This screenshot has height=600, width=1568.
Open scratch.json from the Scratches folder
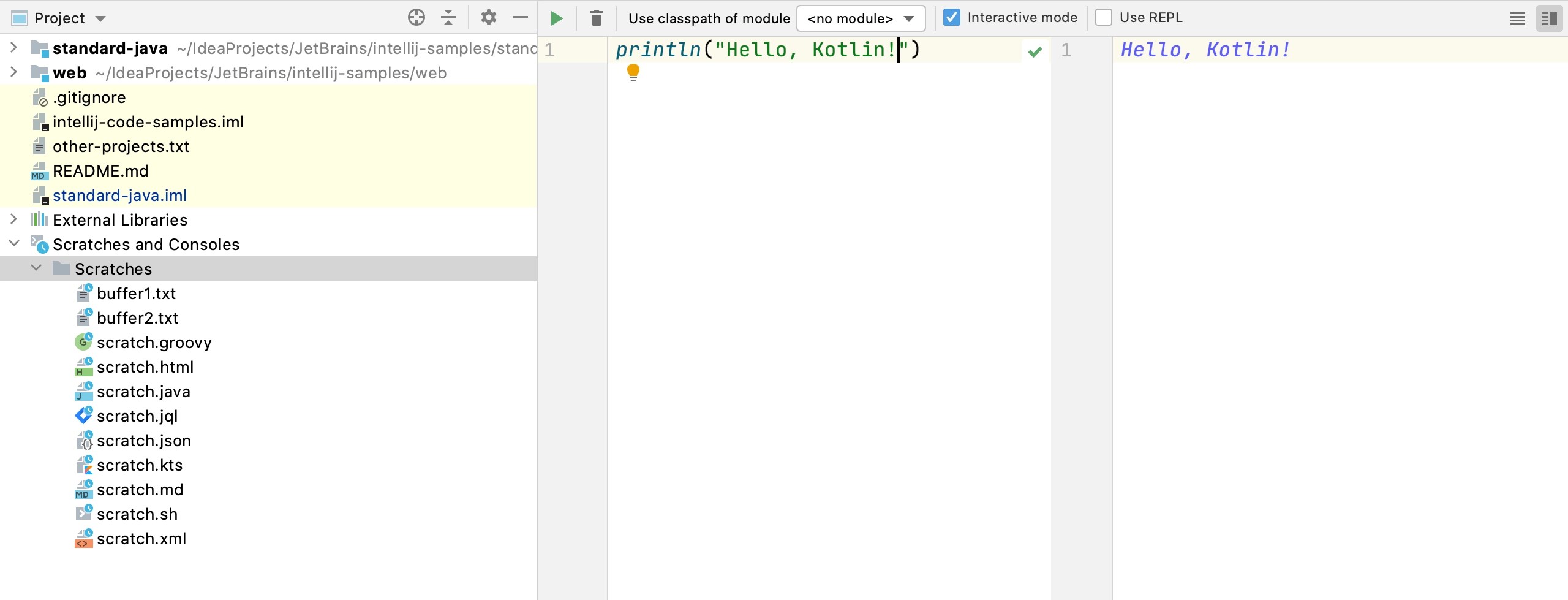[143, 440]
